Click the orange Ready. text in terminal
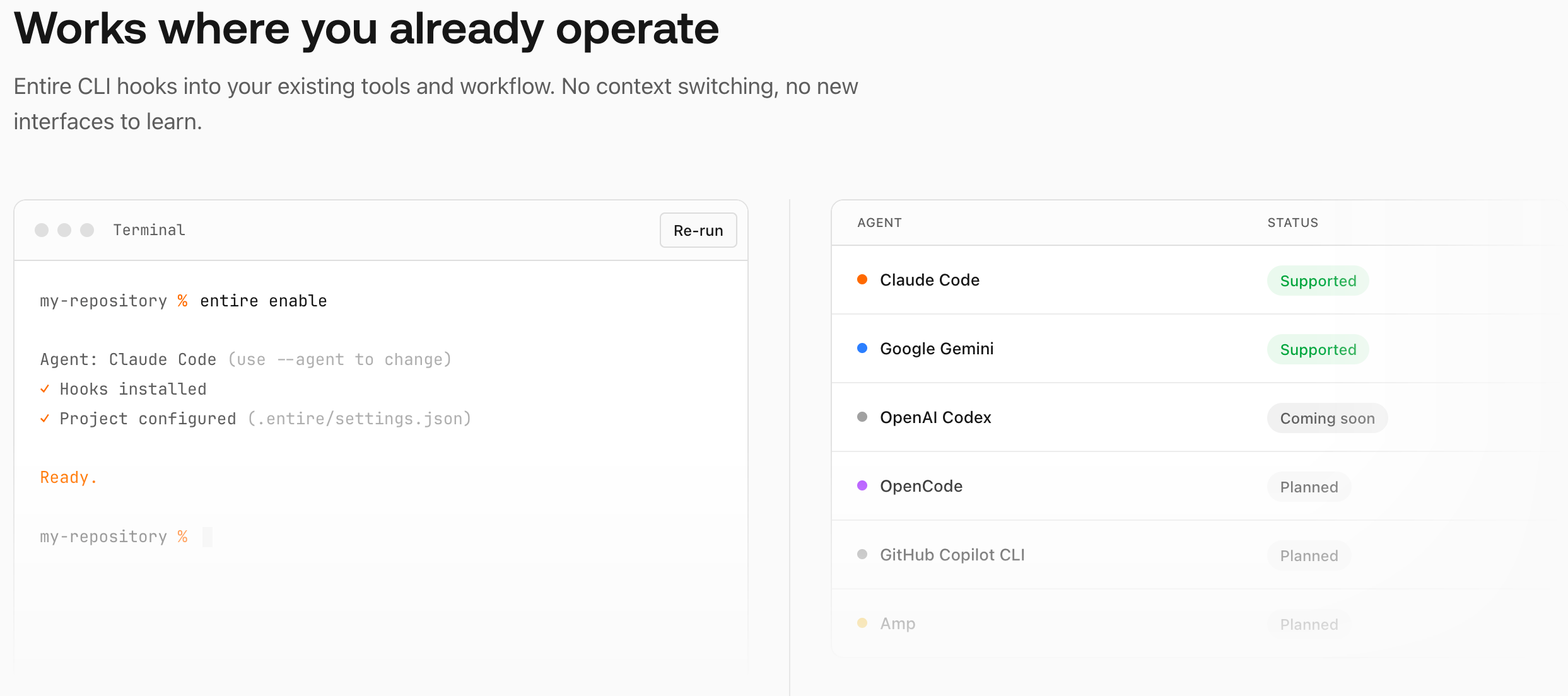The height and width of the screenshot is (696, 1568). click(x=68, y=477)
